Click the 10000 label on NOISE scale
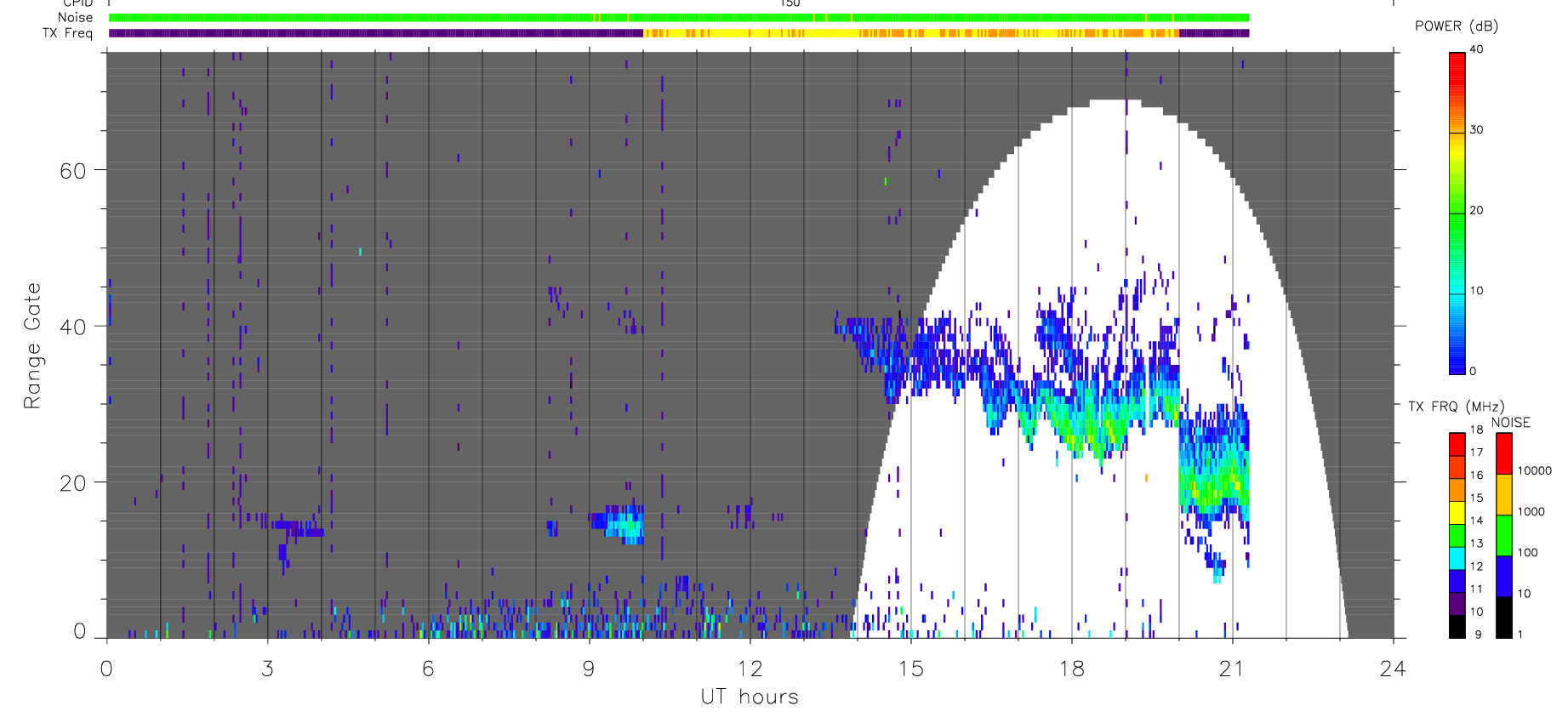1568x723 pixels. (x=1535, y=471)
